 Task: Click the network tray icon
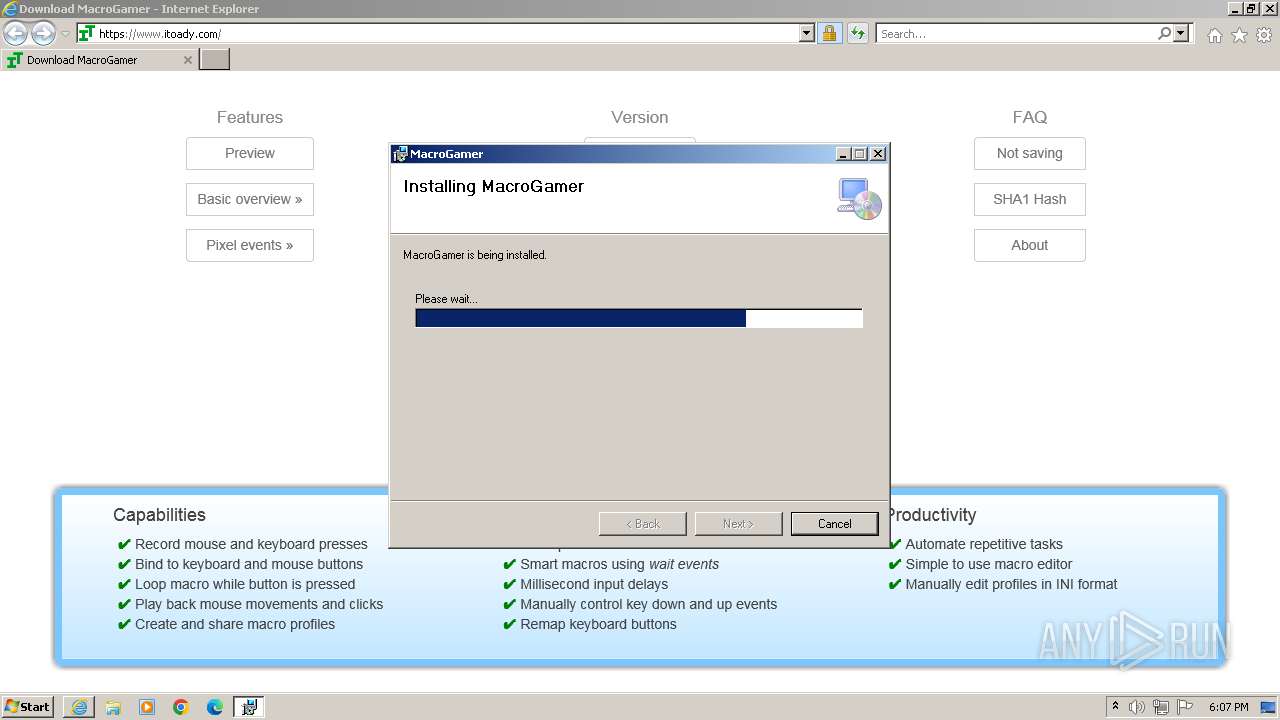coord(1161,707)
